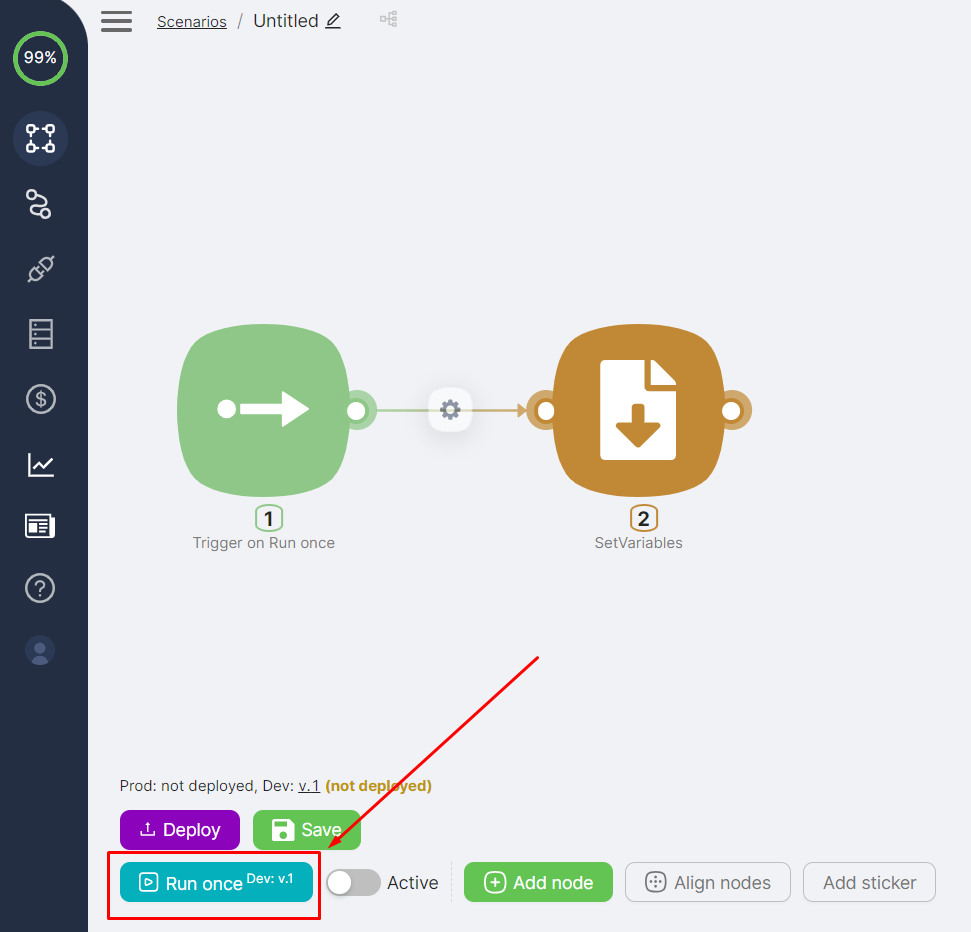Open the plug connections icon in sidebar
This screenshot has width=971, height=932.
click(40, 269)
